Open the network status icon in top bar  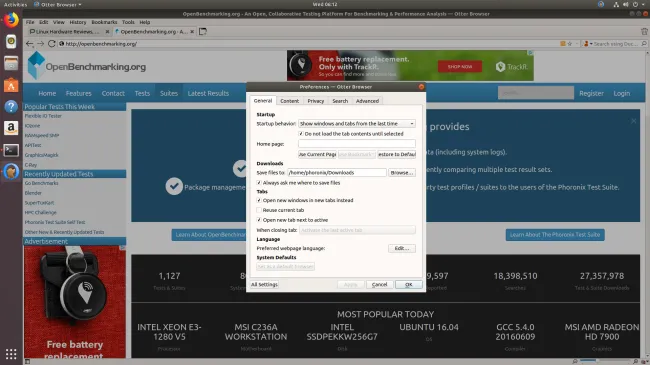click(x=616, y=5)
